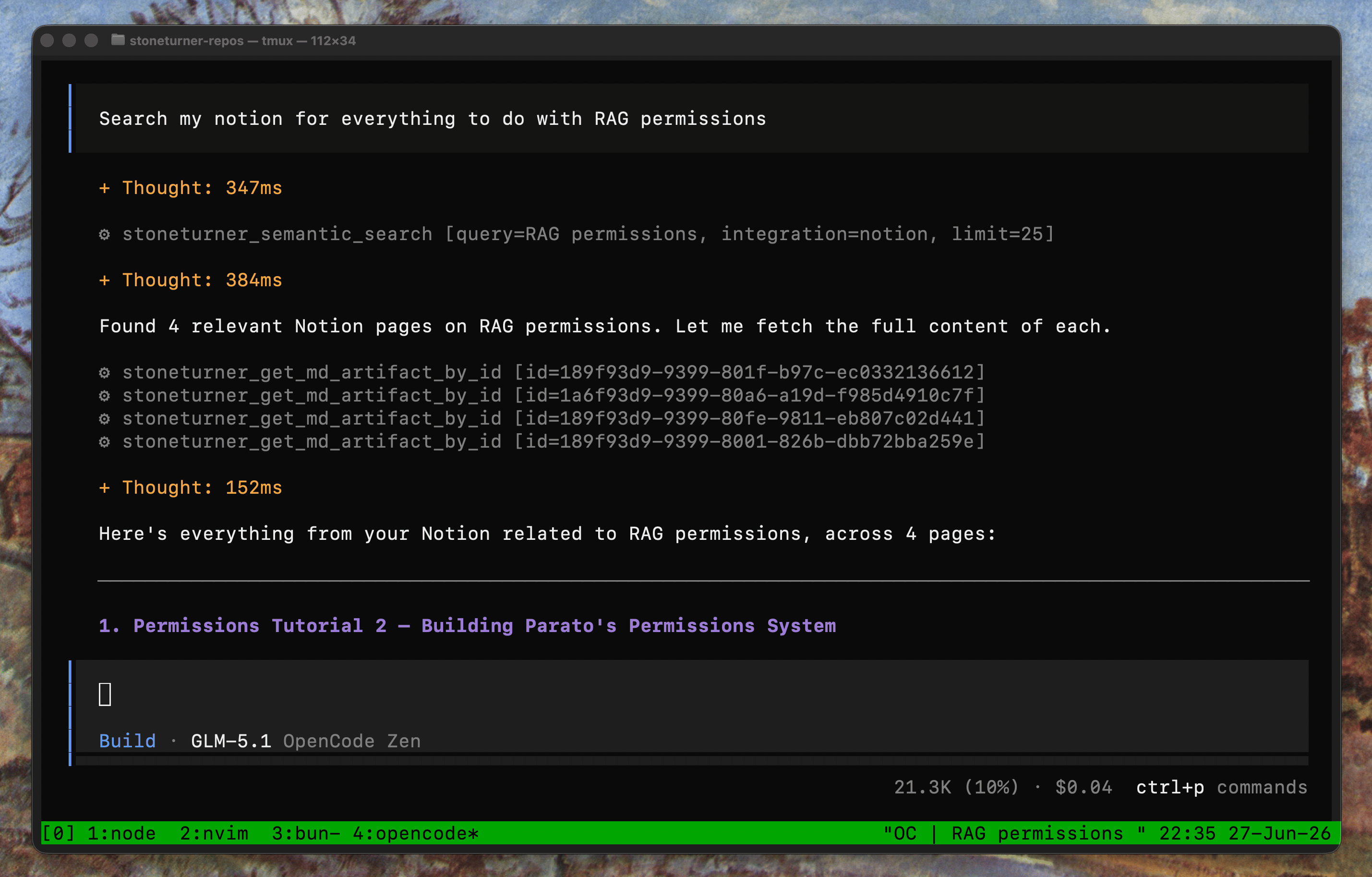Click the gear icon for artifact id ending f985d4910c7f
This screenshot has width=1372, height=877.
(104, 396)
